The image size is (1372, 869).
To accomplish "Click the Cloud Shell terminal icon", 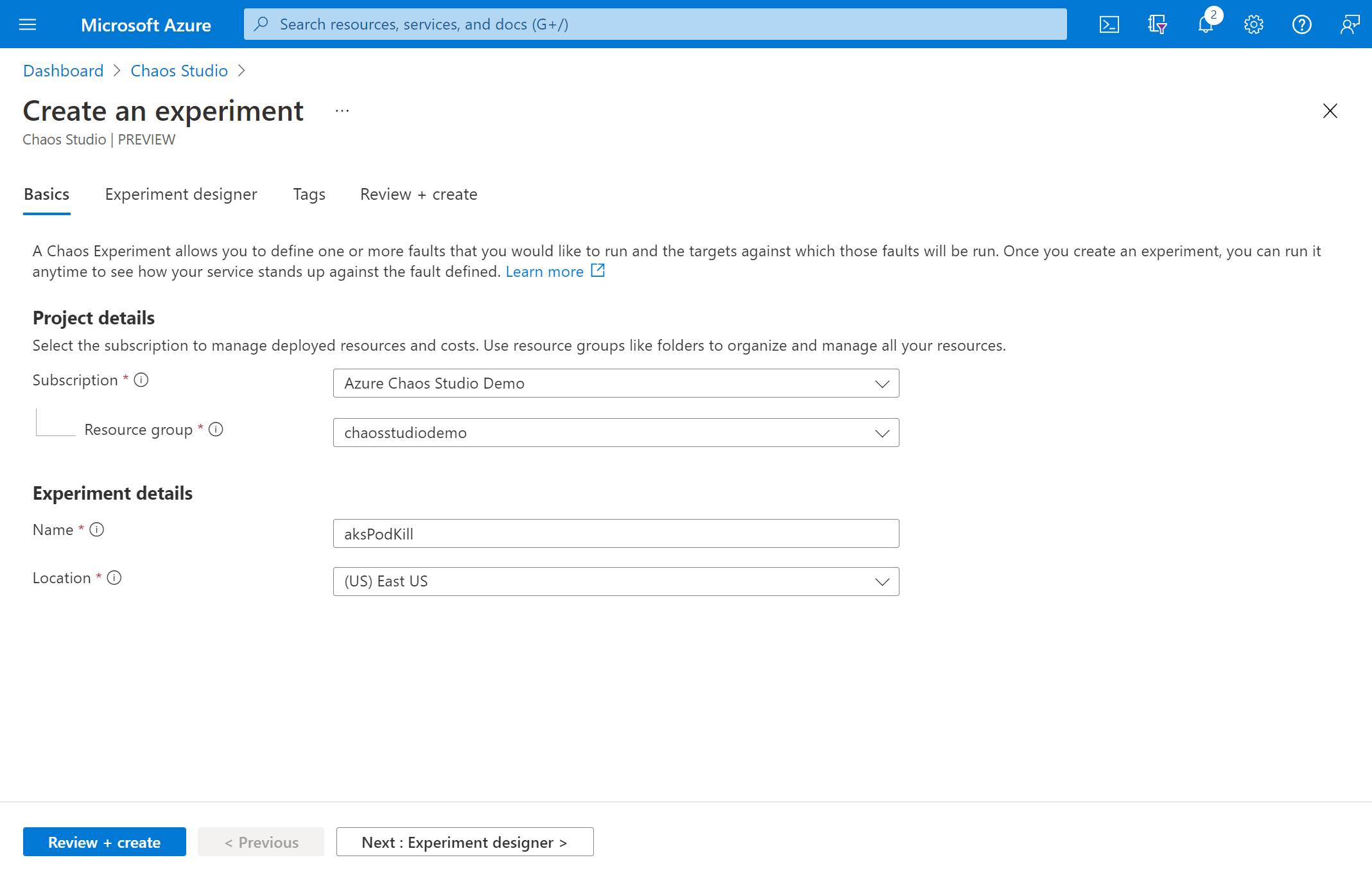I will point(1109,23).
